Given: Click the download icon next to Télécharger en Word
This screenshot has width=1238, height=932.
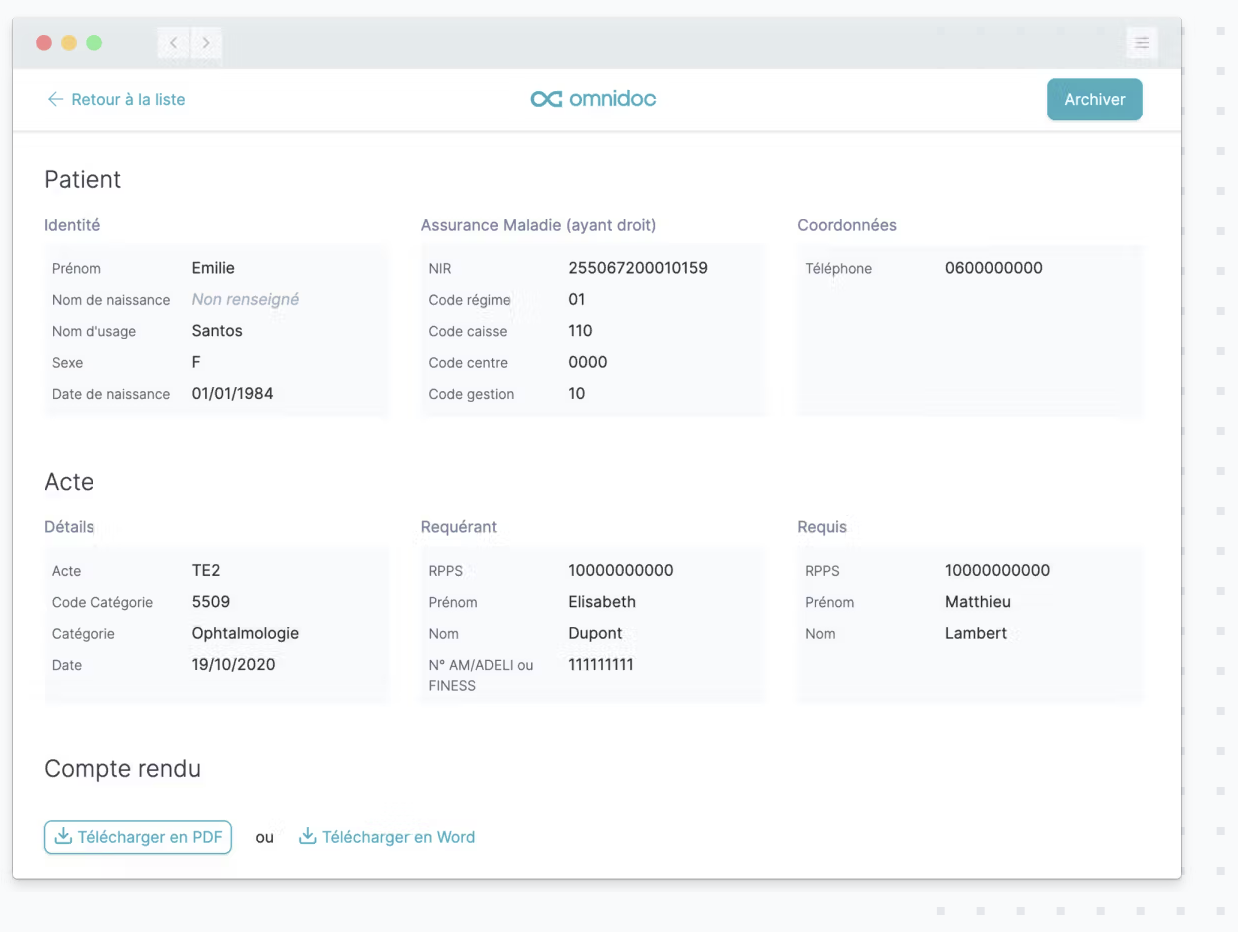Looking at the screenshot, I should (308, 837).
